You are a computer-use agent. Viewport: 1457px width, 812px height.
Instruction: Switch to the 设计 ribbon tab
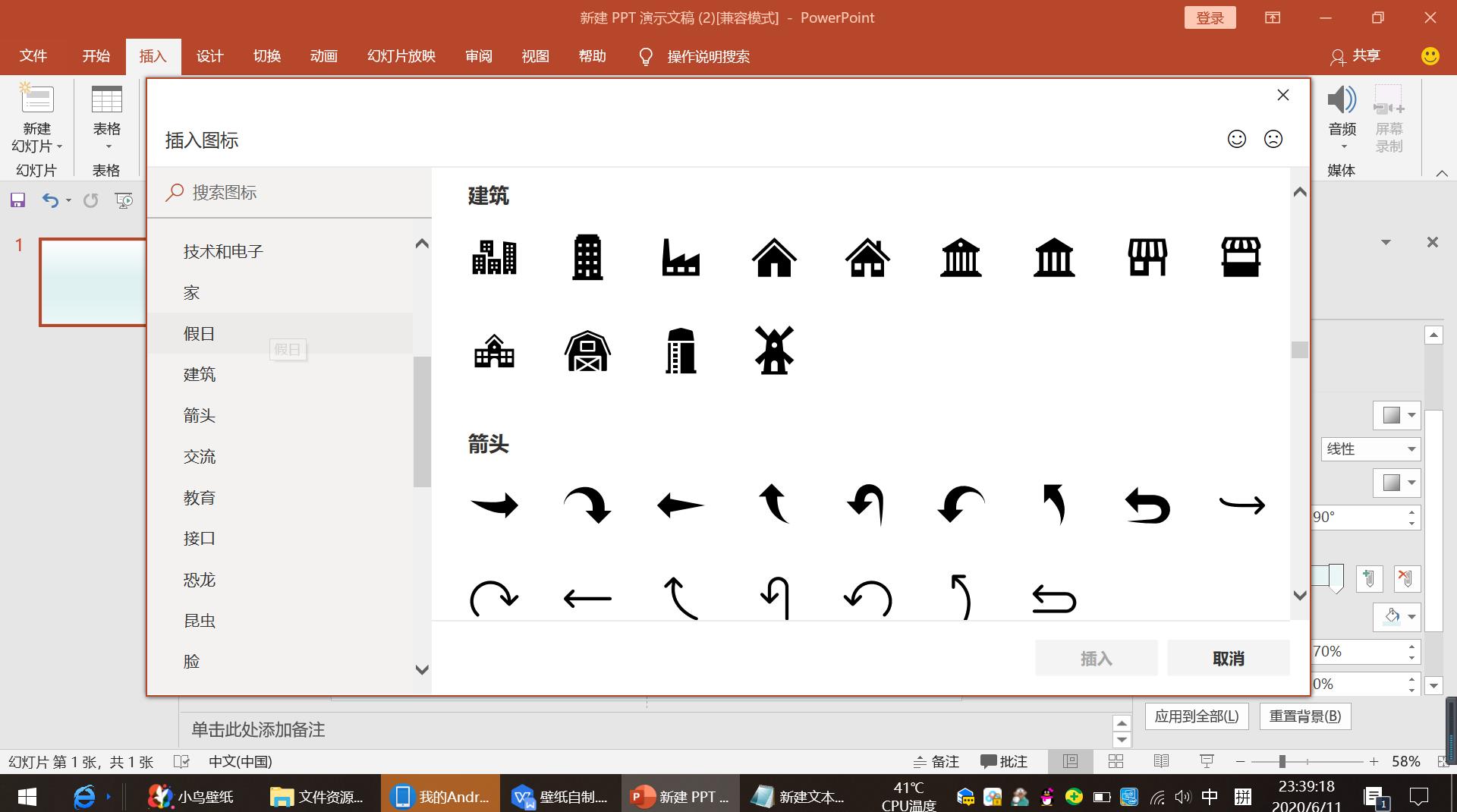[209, 55]
